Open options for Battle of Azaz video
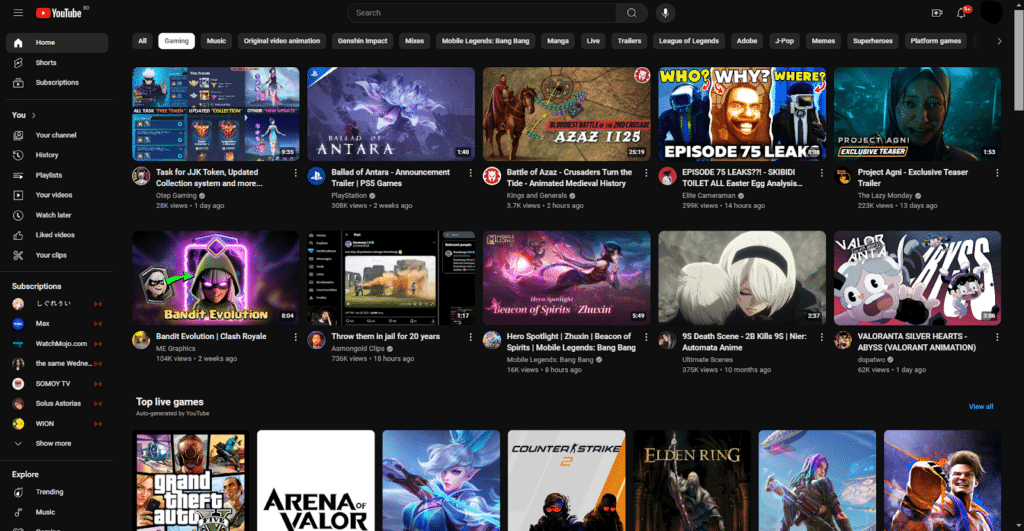1024x531 pixels. (x=646, y=173)
